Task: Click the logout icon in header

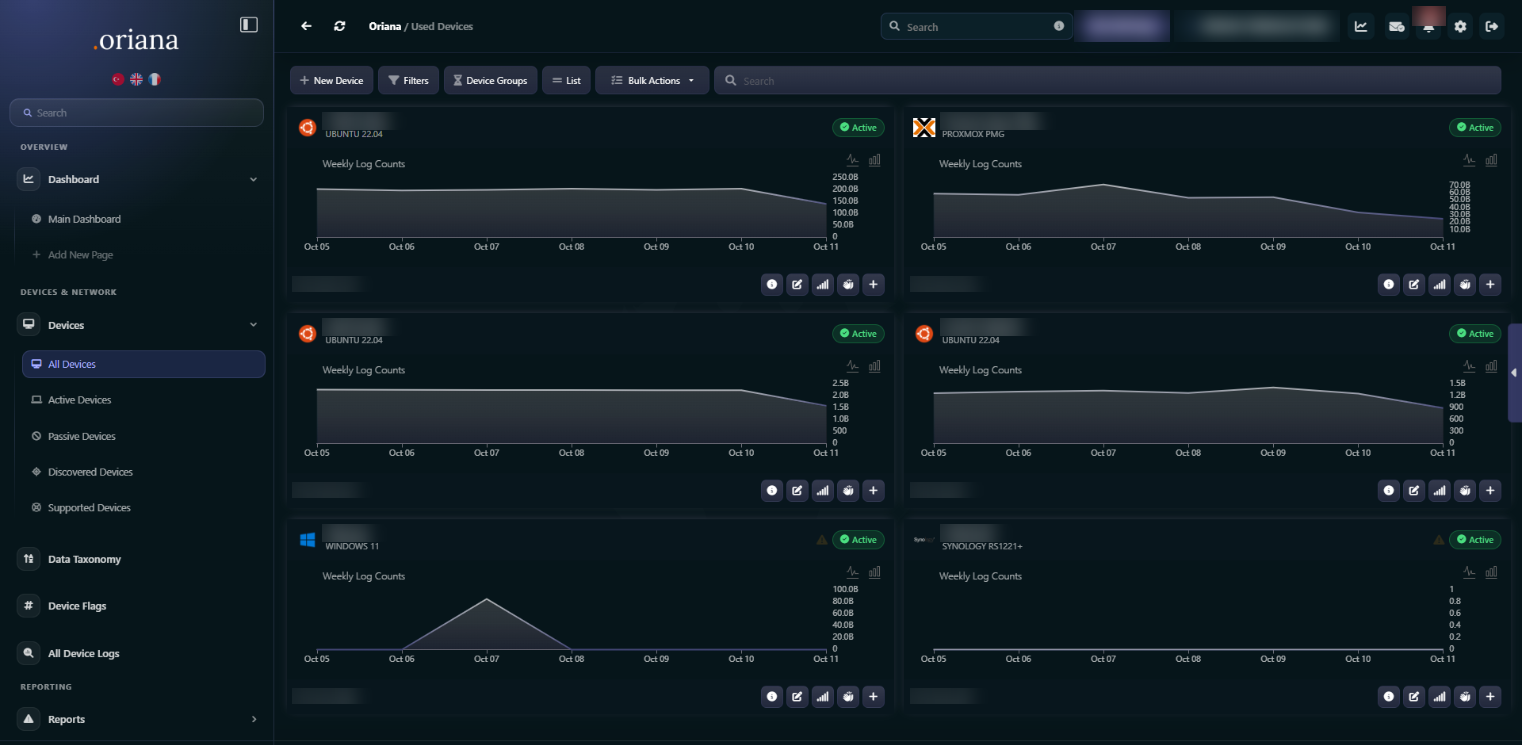Action: point(1492,27)
